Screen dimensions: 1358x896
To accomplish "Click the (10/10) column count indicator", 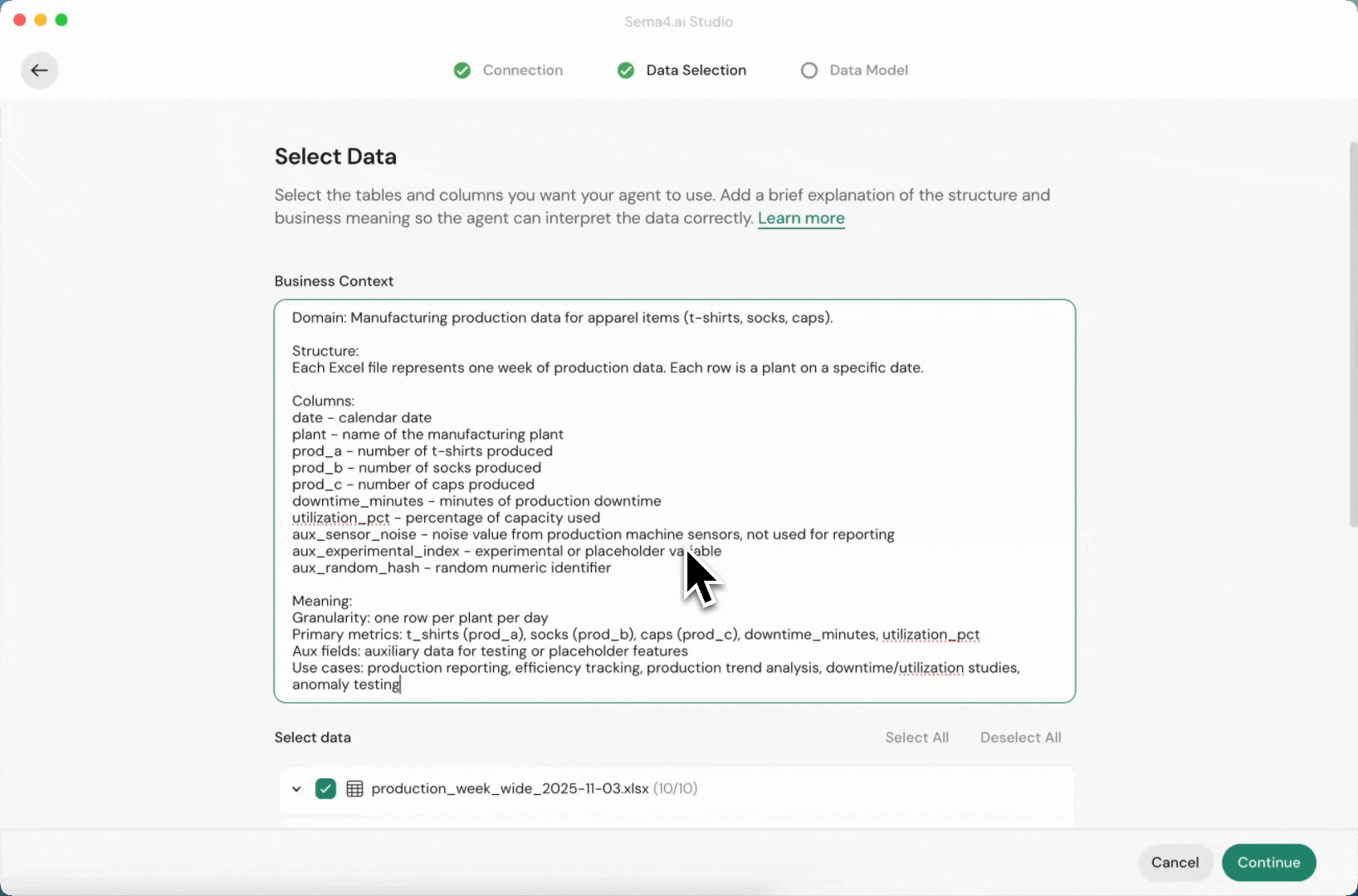I will pyautogui.click(x=674, y=788).
